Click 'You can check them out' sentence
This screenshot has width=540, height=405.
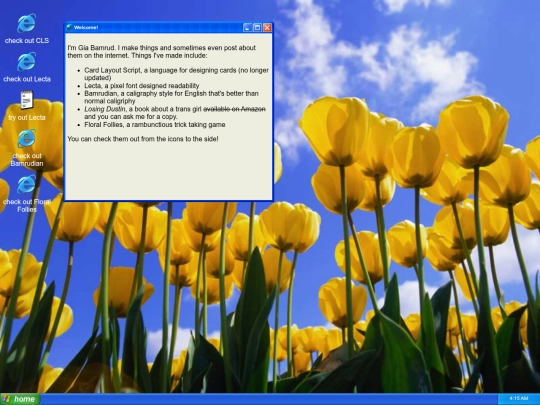[143, 139]
